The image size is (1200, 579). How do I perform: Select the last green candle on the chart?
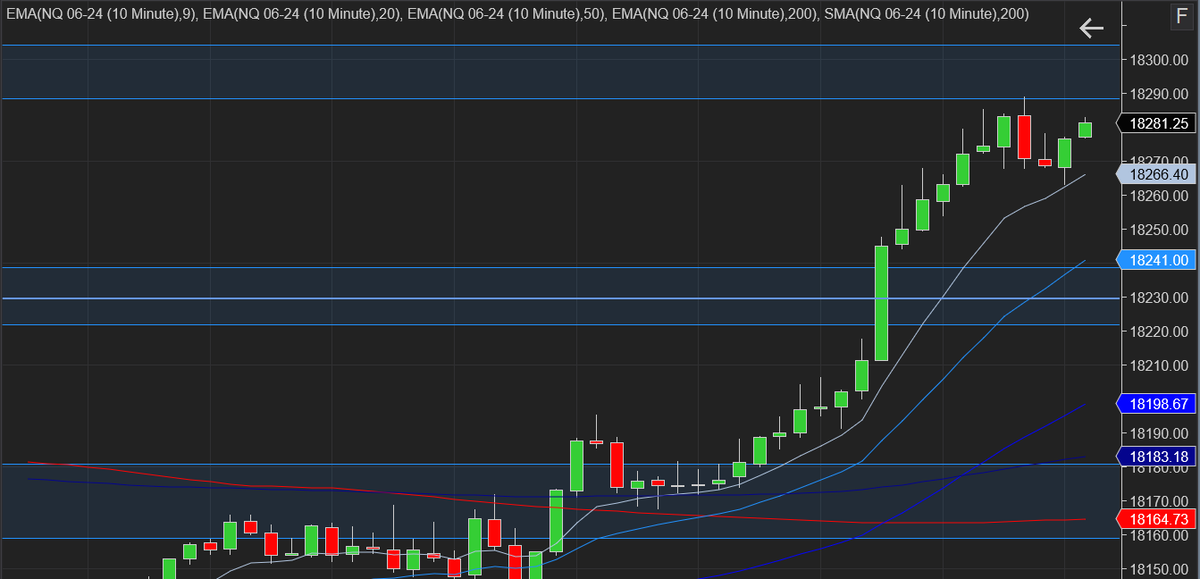coord(1085,129)
